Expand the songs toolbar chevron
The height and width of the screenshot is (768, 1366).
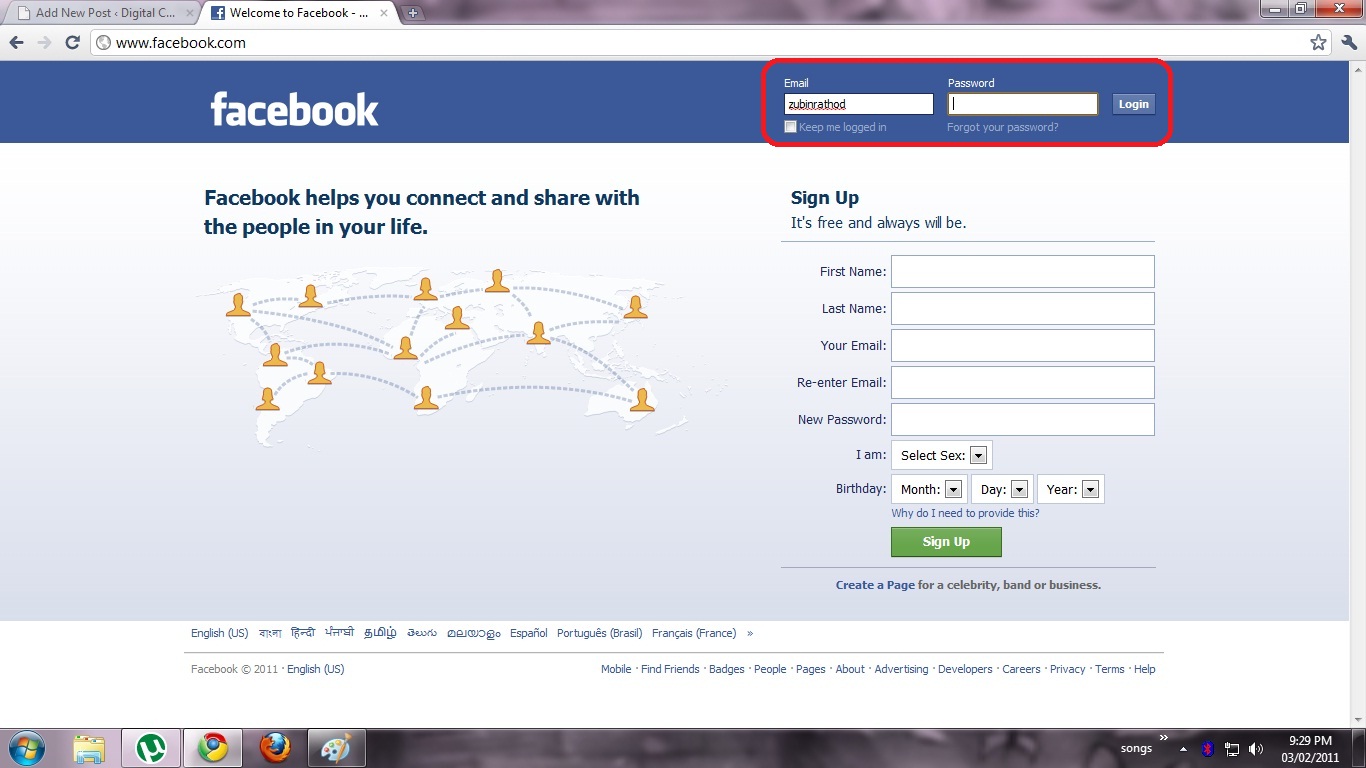(x=1163, y=740)
